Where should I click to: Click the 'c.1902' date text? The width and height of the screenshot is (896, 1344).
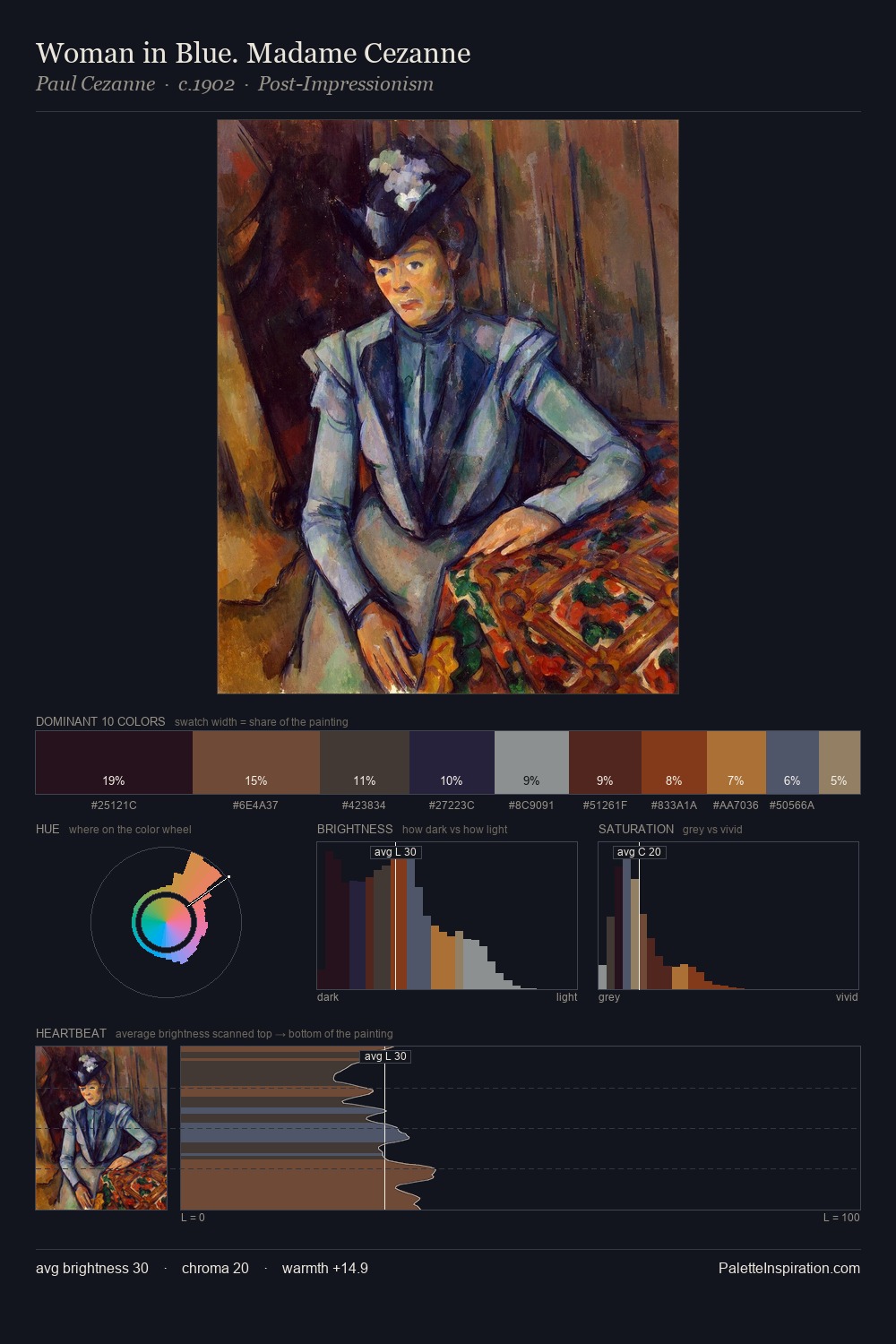pos(206,84)
